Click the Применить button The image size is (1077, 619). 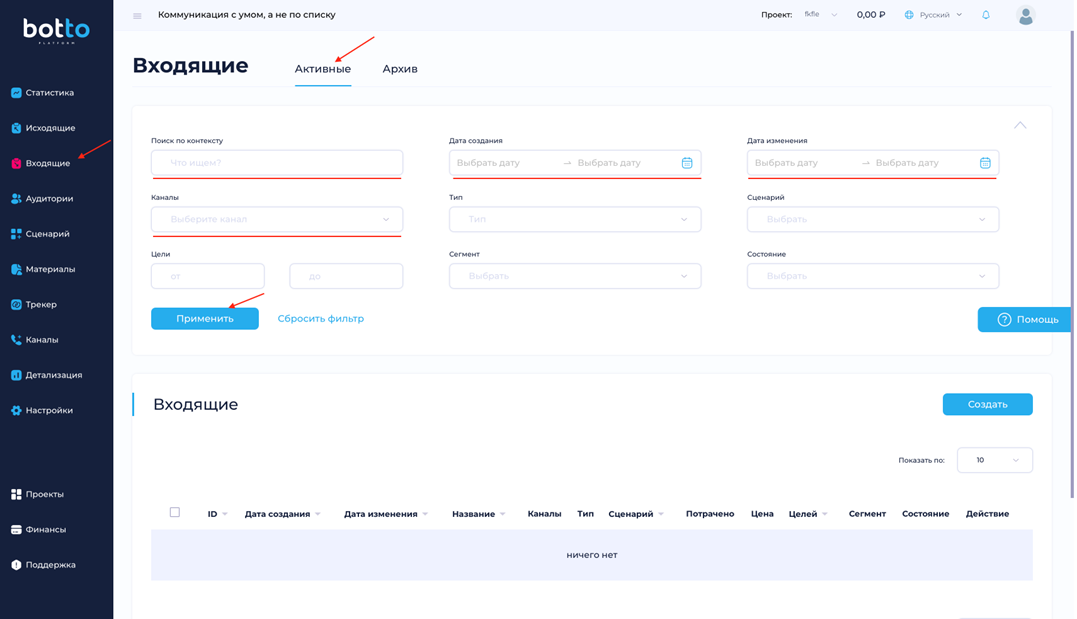click(x=205, y=319)
